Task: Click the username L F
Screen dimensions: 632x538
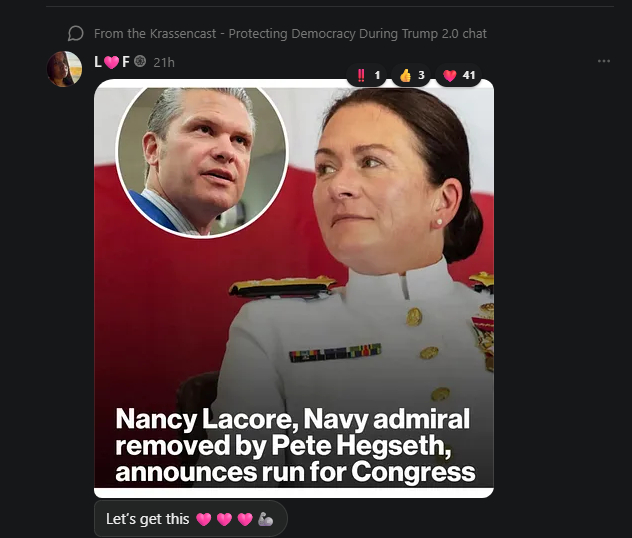Action: 112,62
